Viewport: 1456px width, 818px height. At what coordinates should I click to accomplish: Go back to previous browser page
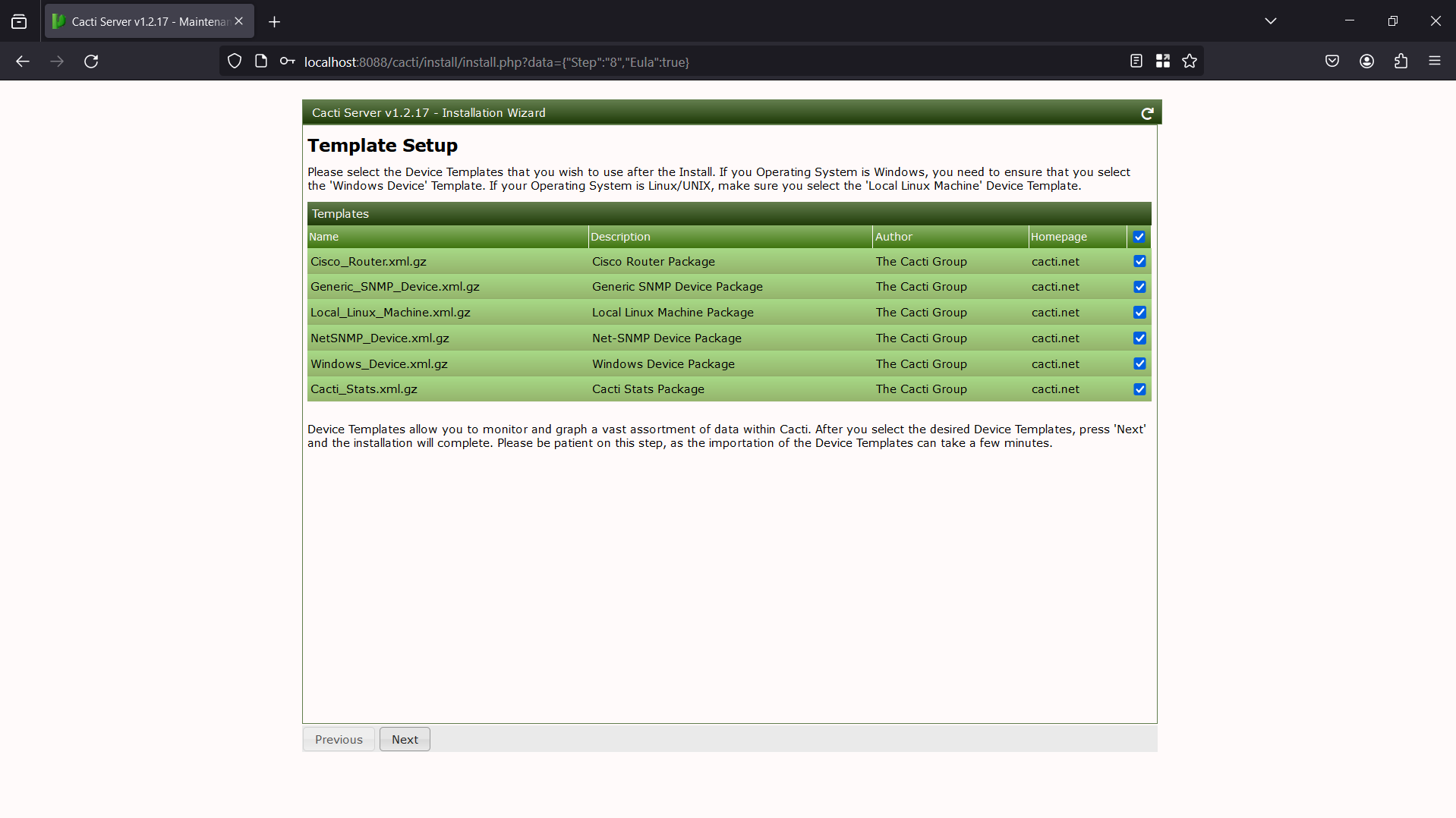[x=23, y=61]
